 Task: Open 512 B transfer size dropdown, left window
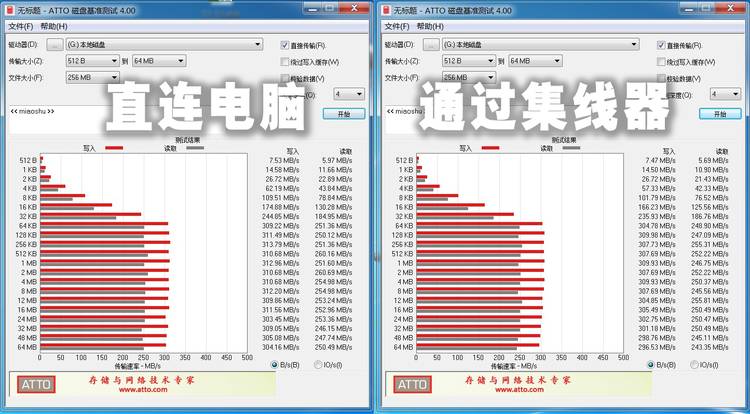pos(92,61)
